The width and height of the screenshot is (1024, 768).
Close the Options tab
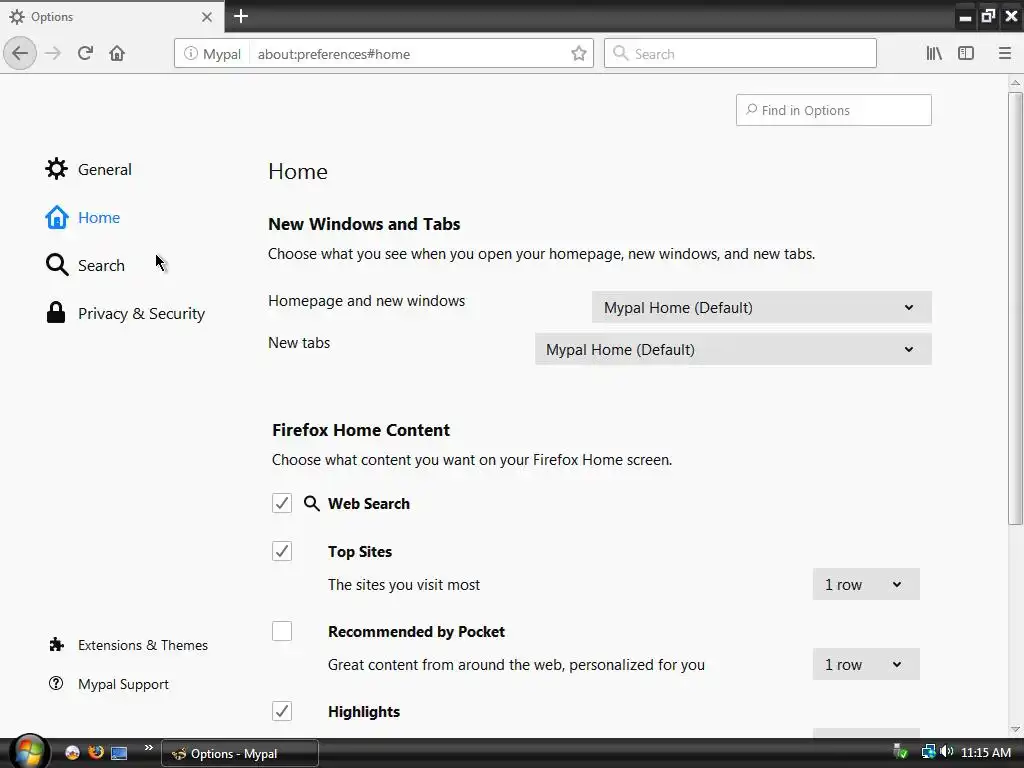point(207,17)
